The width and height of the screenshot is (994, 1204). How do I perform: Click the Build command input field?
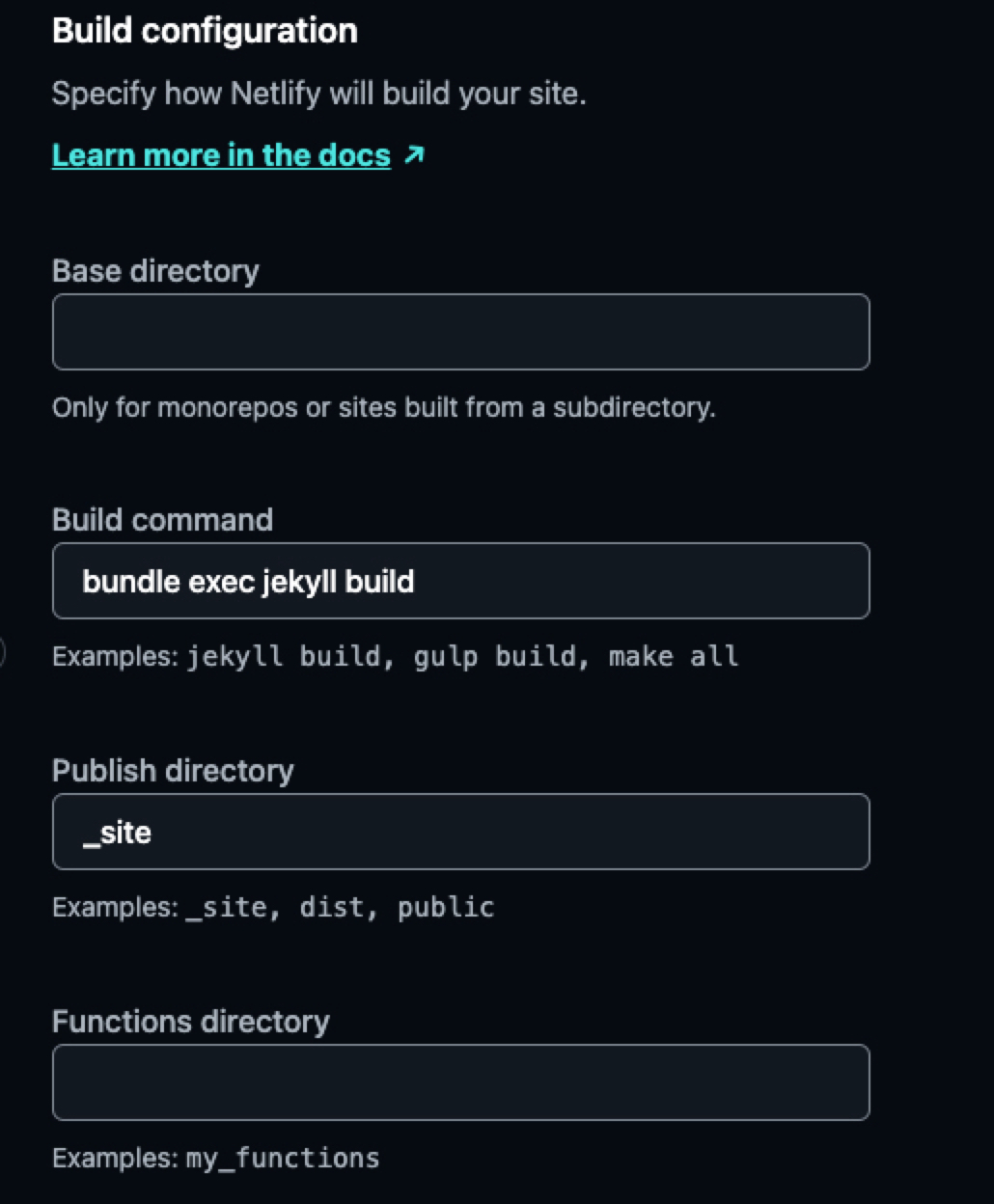pyautogui.click(x=460, y=581)
